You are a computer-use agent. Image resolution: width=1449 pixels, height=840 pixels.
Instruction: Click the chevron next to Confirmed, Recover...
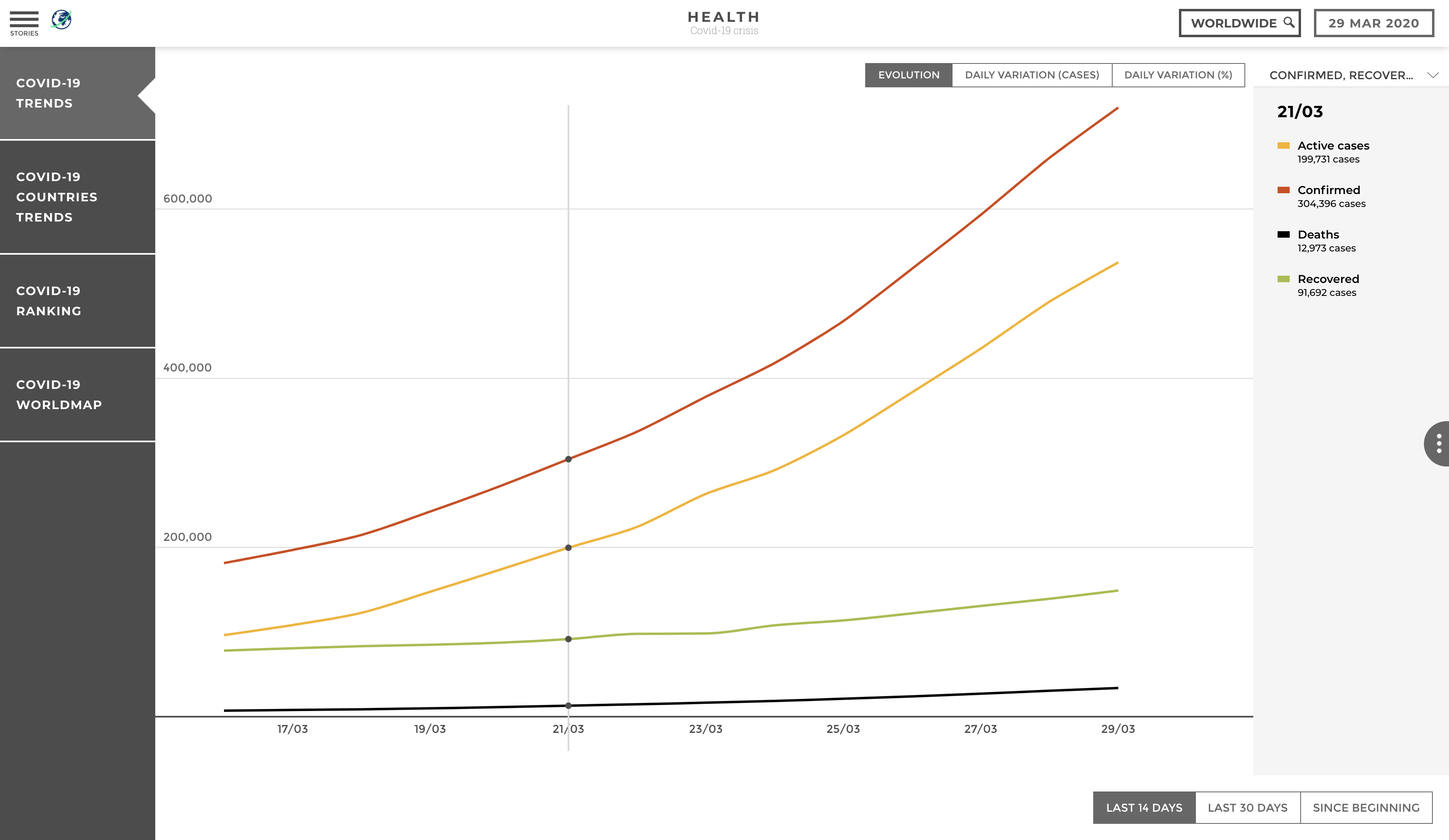click(x=1432, y=75)
